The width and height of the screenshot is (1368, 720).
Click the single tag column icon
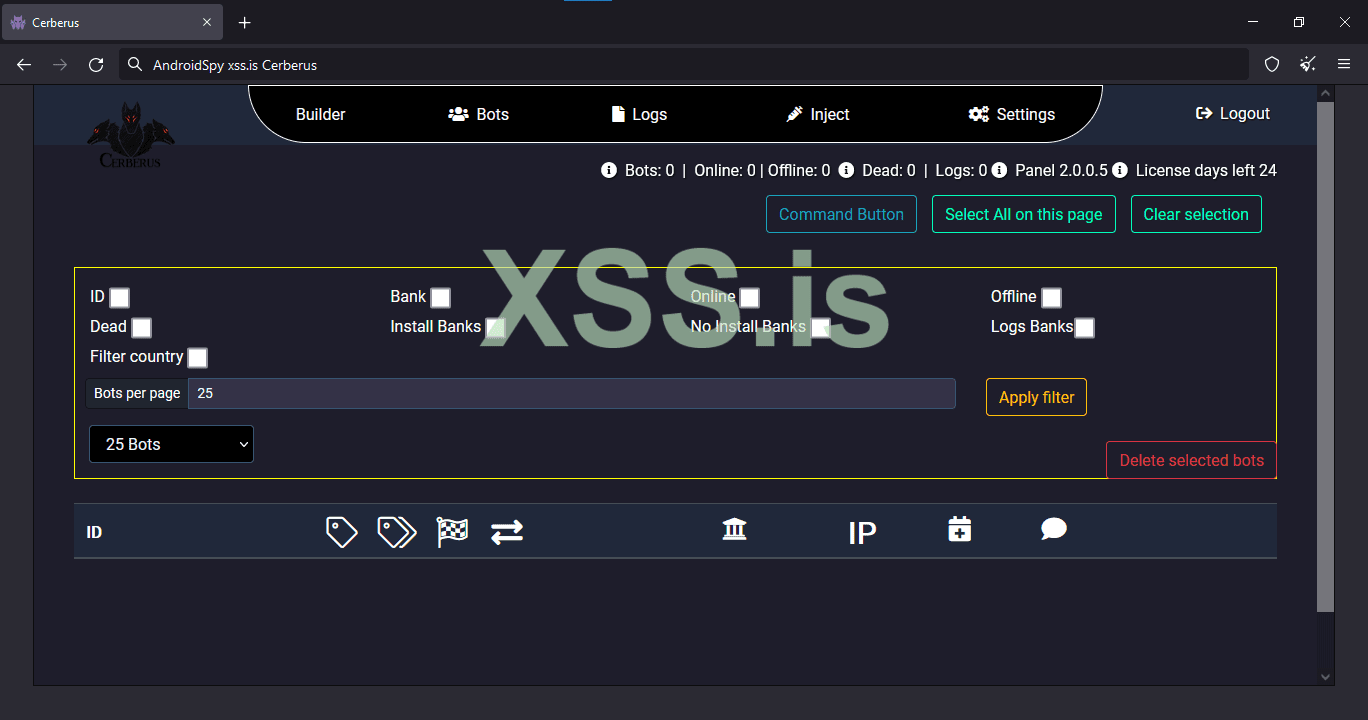pos(342,532)
